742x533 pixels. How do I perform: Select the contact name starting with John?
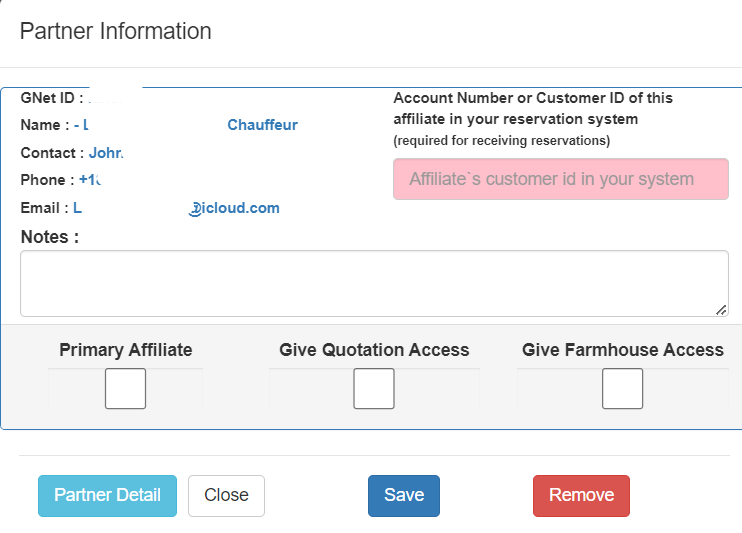coord(105,153)
